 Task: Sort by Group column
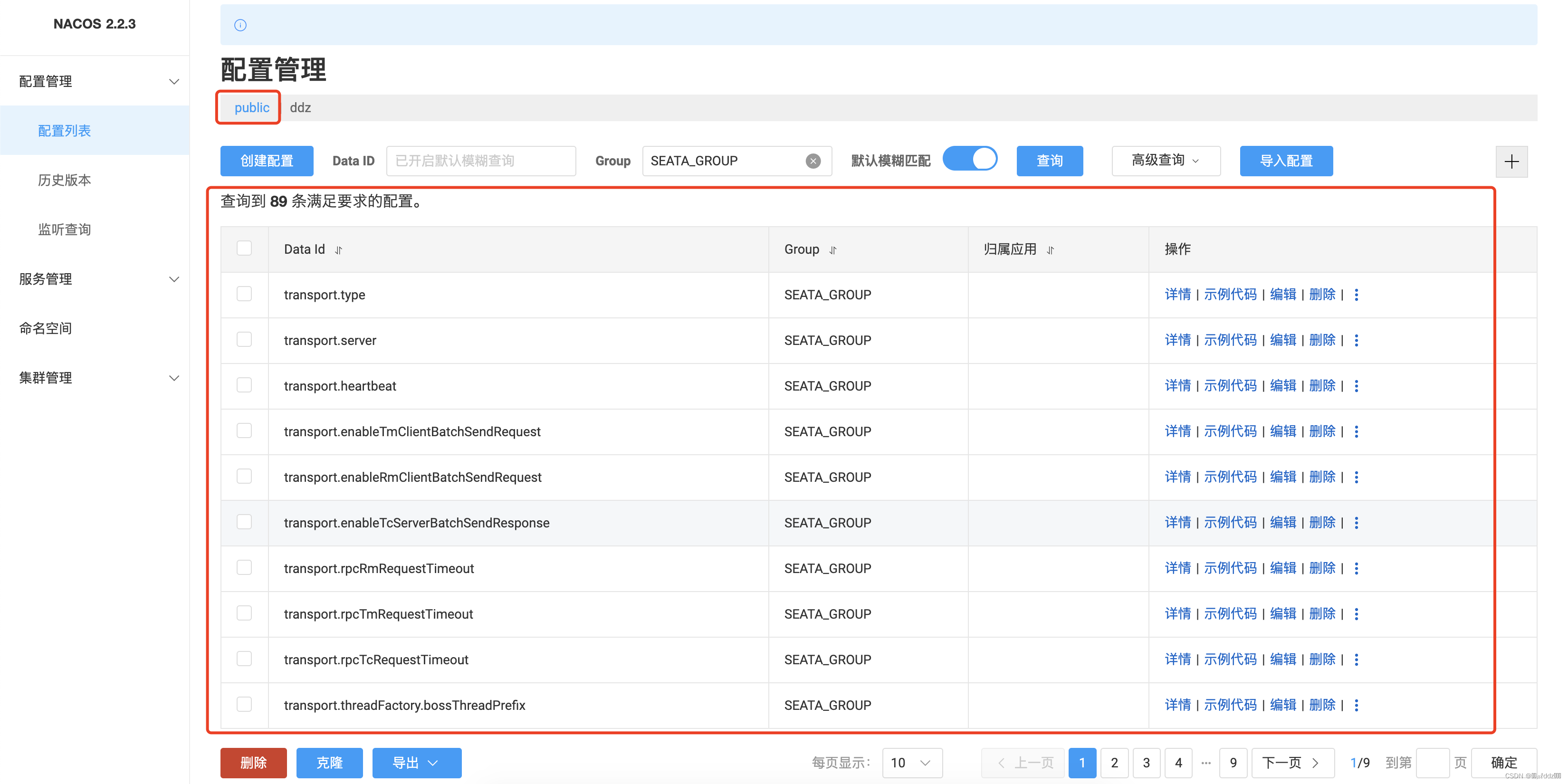point(832,250)
